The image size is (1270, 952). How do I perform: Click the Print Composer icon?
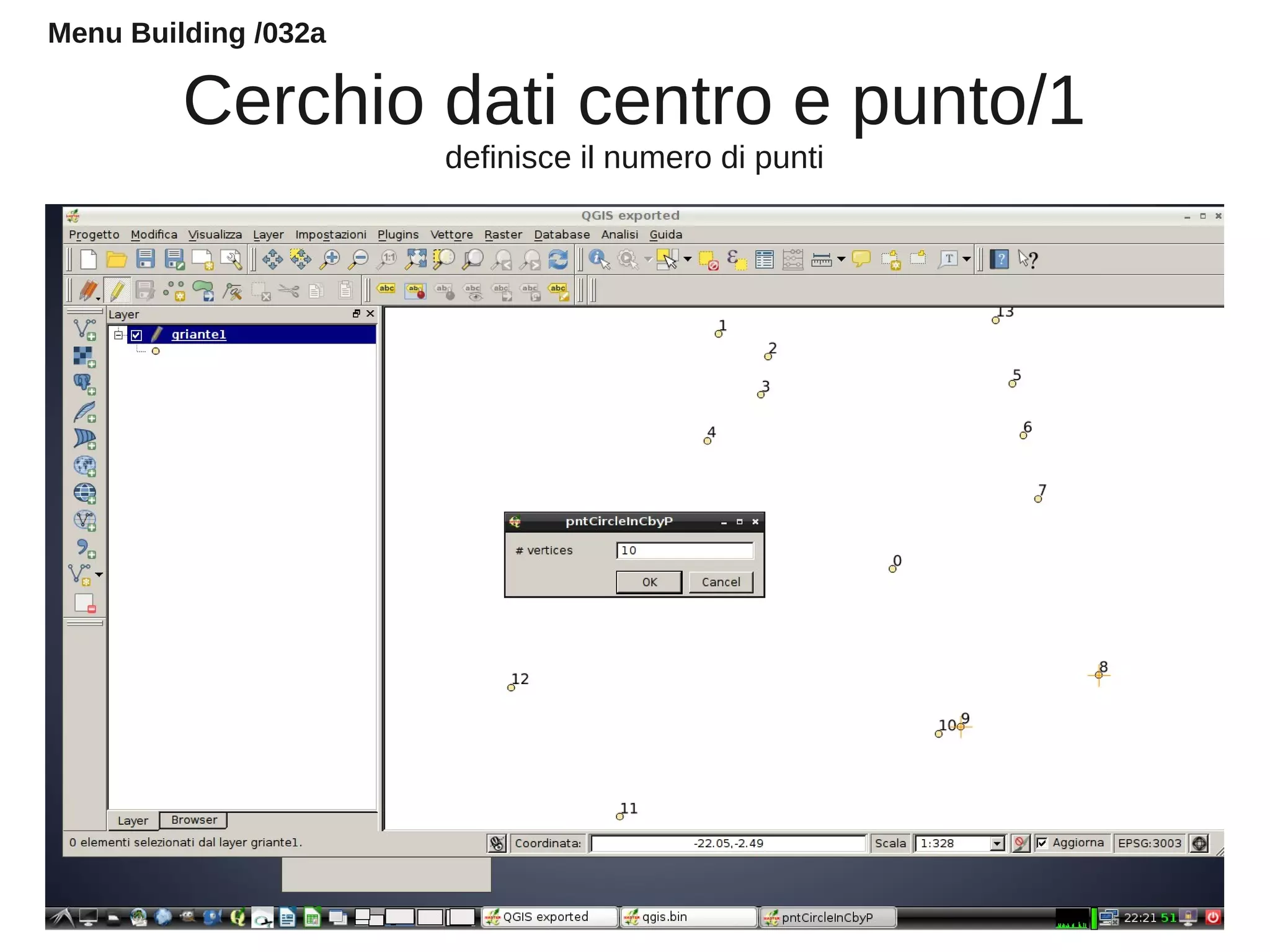click(202, 259)
